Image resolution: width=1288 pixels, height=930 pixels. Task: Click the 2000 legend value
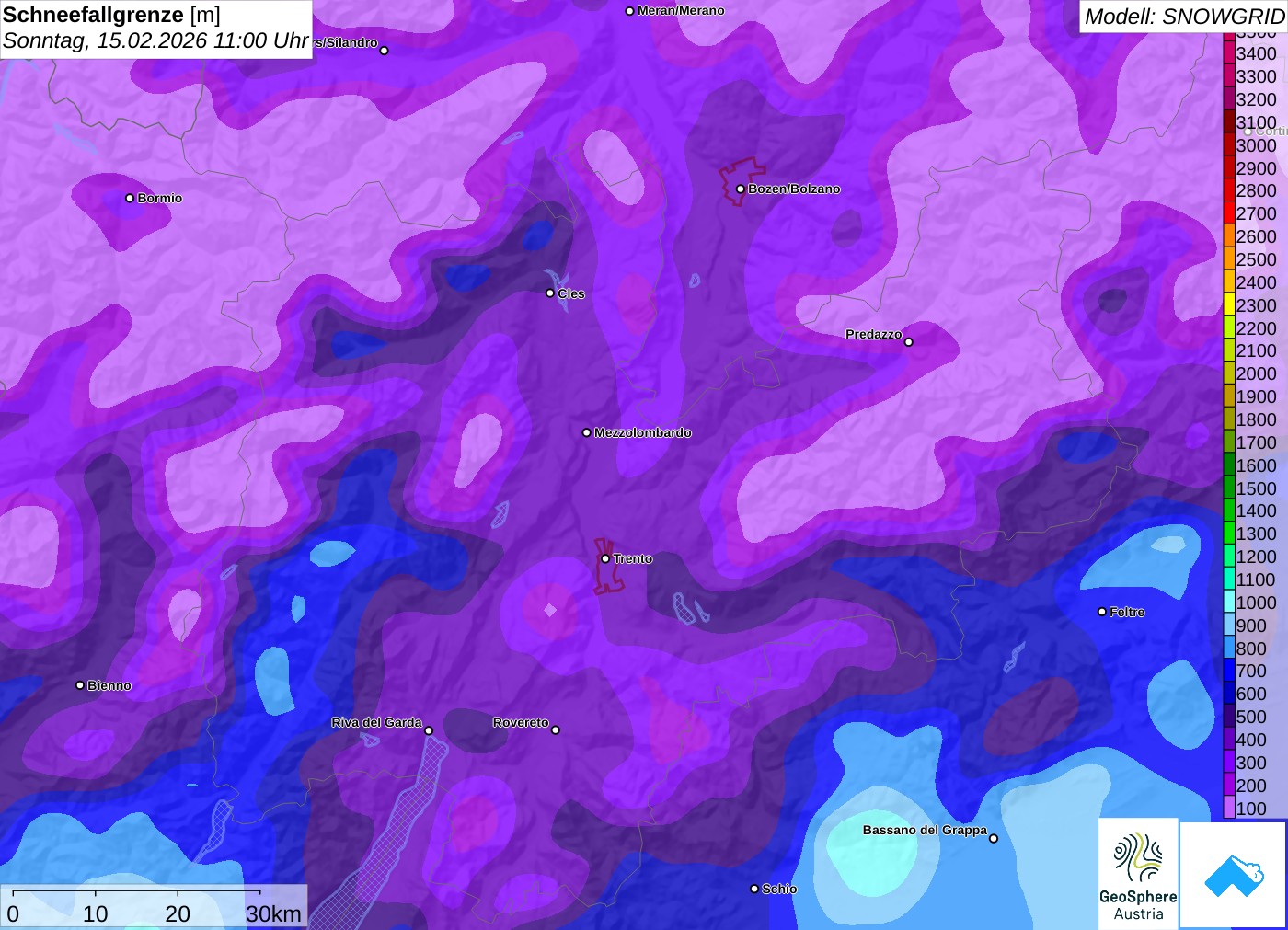[x=1256, y=373]
